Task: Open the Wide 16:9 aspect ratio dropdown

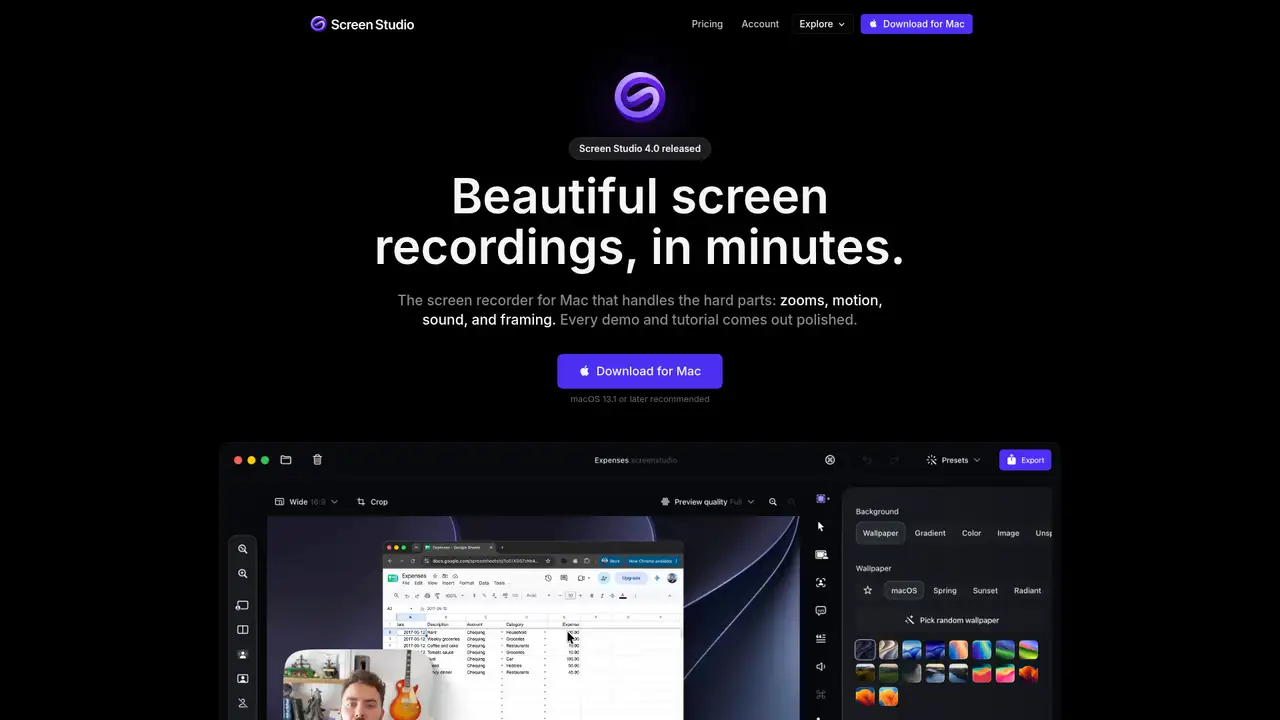Action: (306, 502)
